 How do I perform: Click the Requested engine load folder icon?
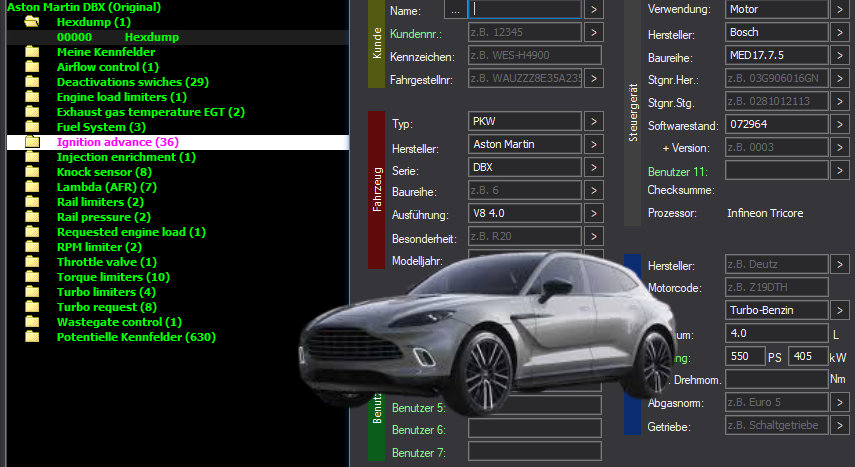click(32, 232)
